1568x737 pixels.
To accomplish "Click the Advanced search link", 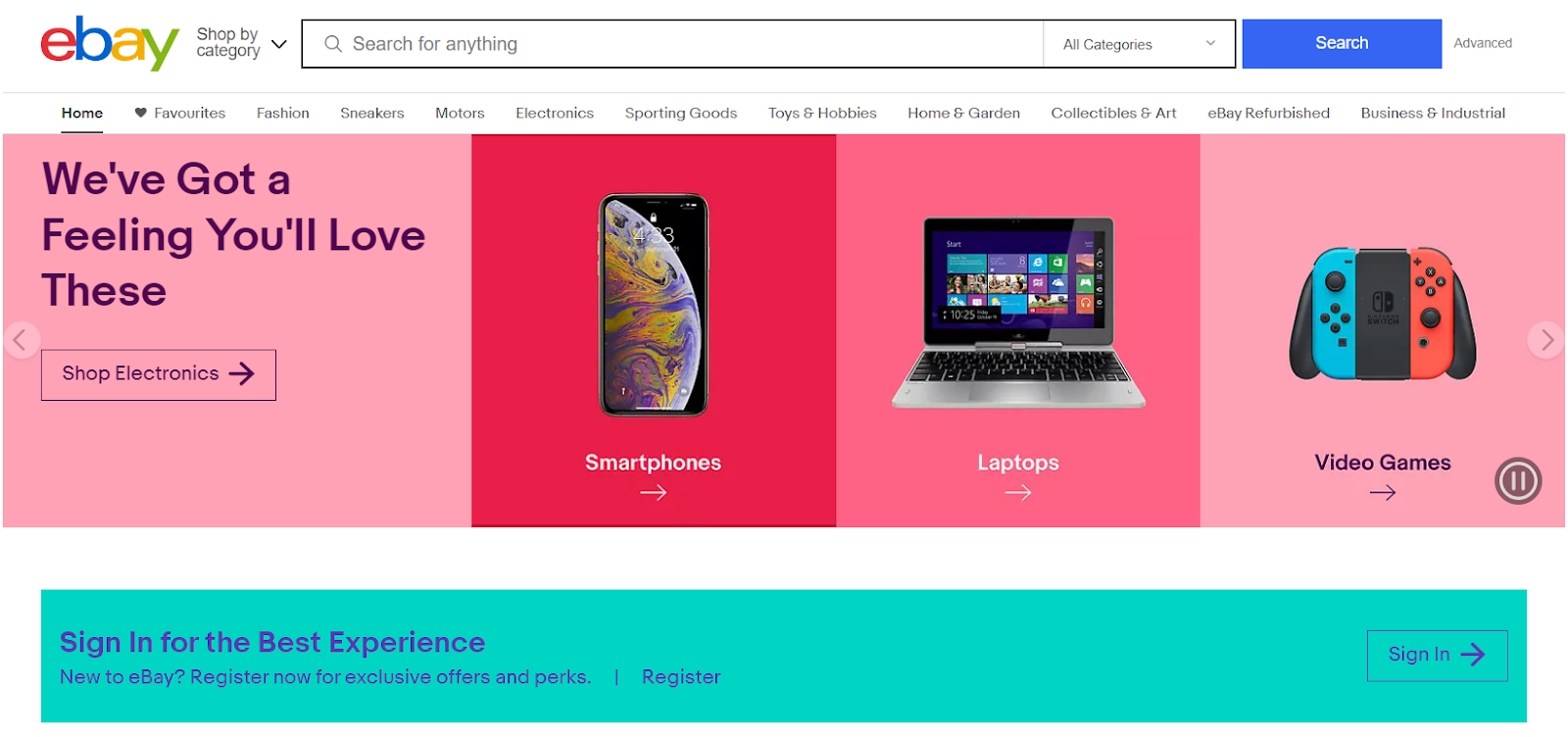I will pos(1483,43).
